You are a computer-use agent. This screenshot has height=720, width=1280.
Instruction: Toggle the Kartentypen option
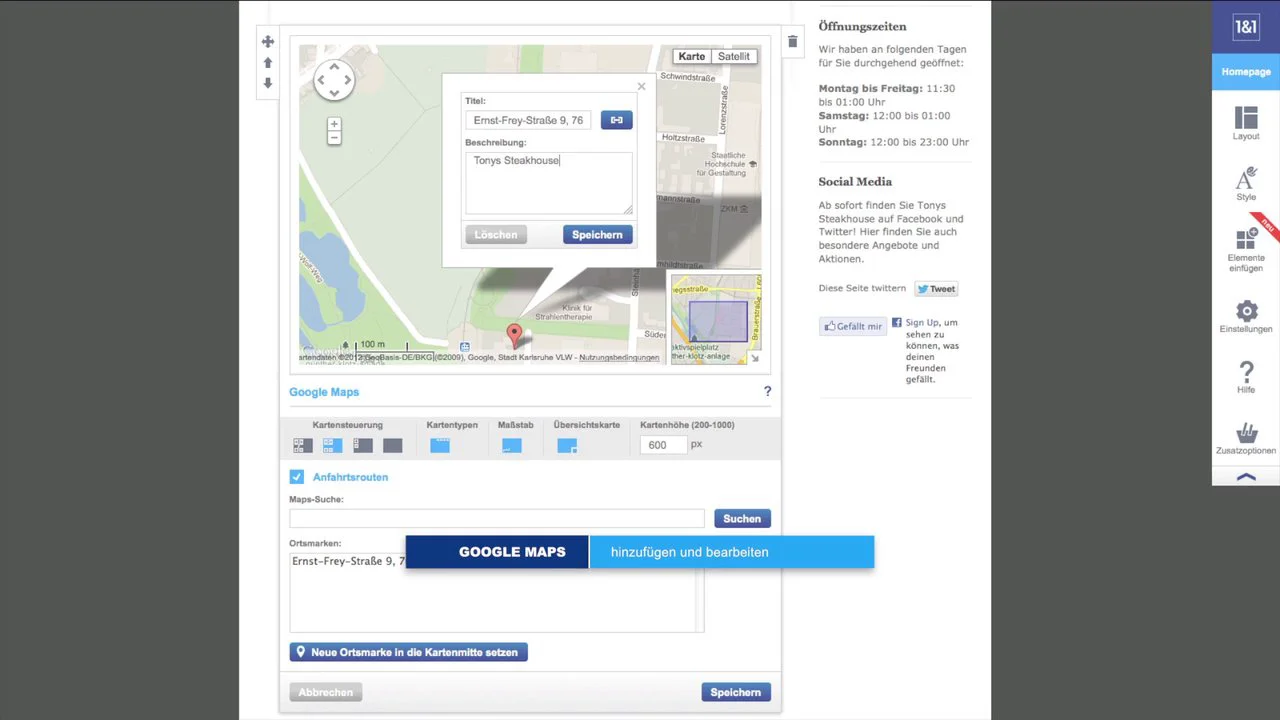point(440,446)
